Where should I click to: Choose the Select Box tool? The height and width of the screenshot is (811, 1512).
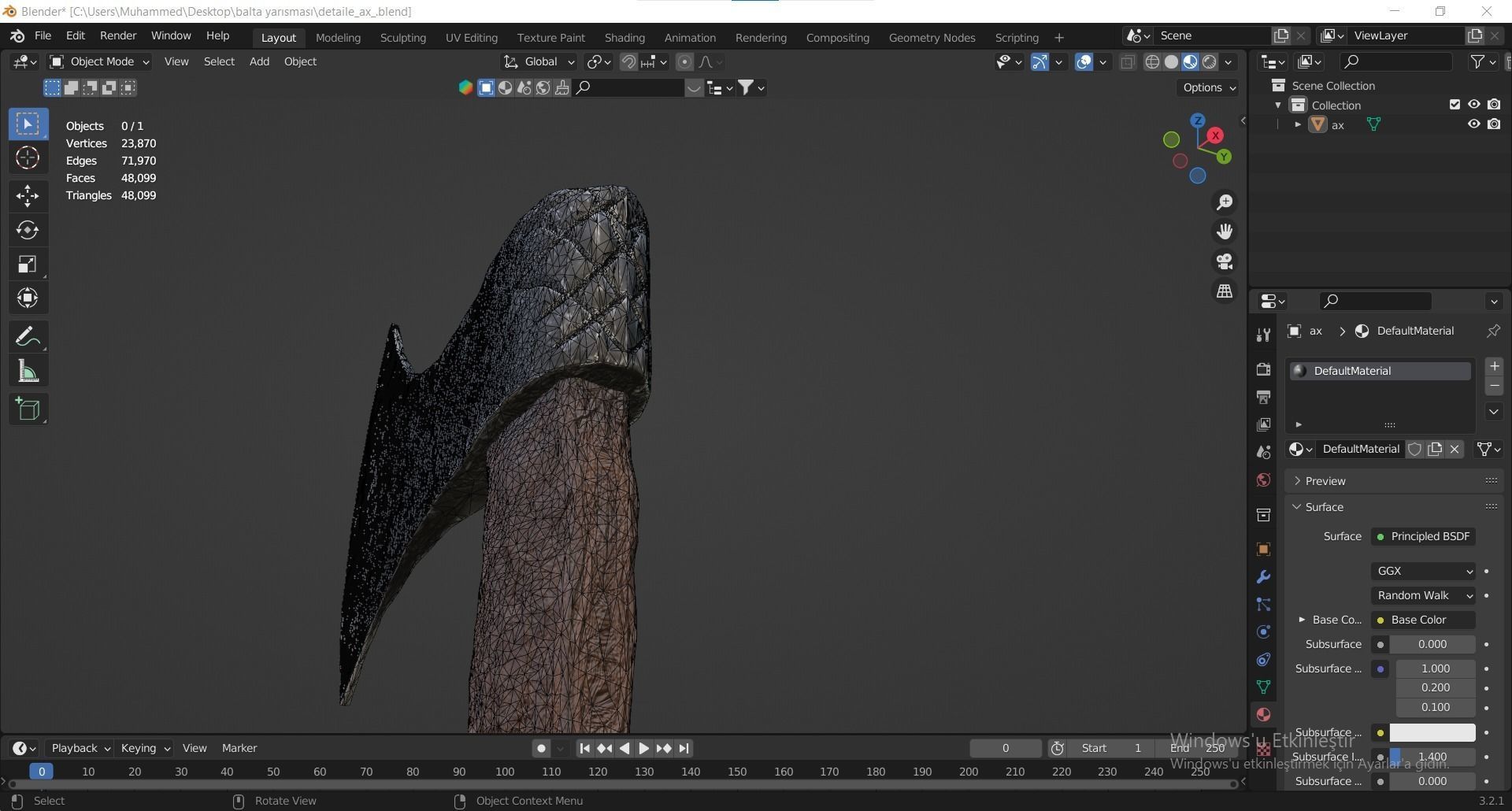28,124
